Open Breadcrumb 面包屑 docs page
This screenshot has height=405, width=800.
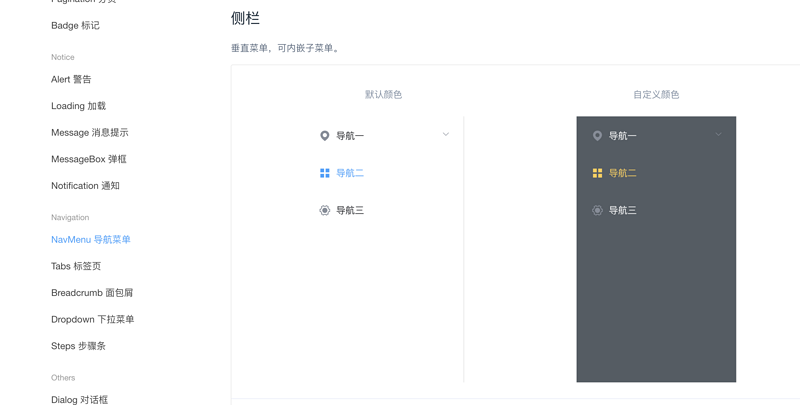click(92, 293)
